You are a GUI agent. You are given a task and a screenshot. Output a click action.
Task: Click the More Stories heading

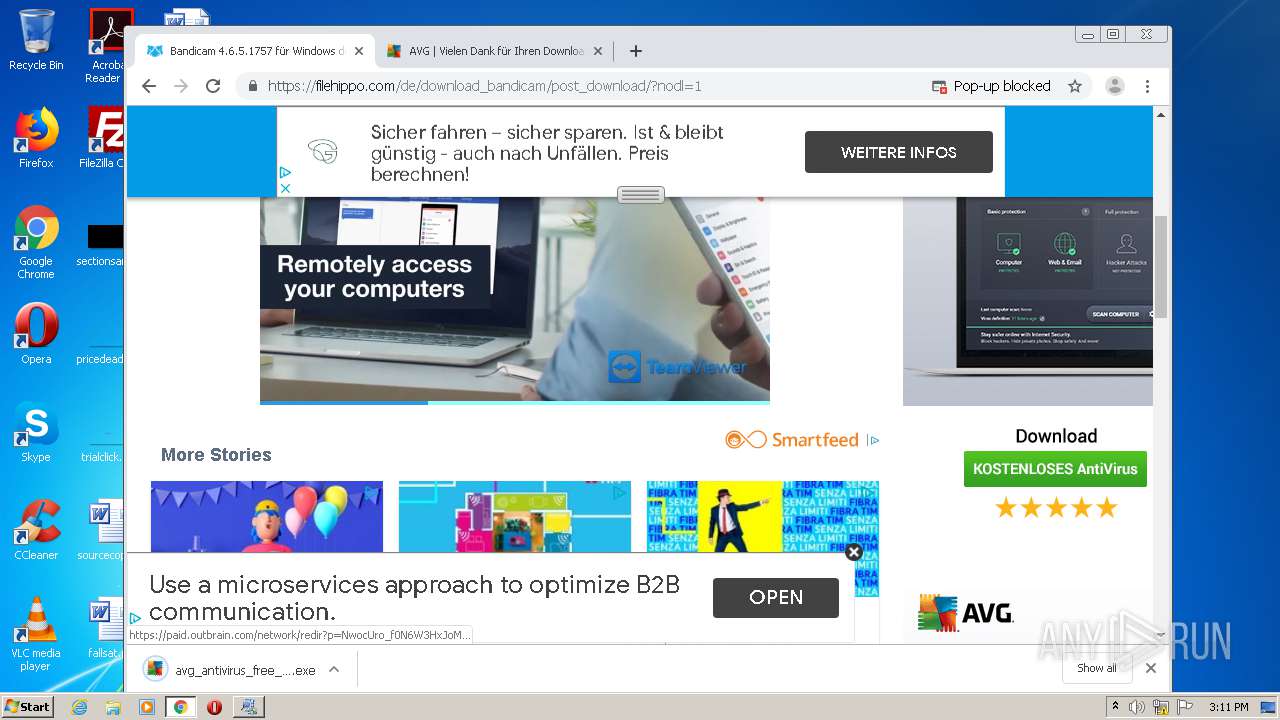click(216, 455)
